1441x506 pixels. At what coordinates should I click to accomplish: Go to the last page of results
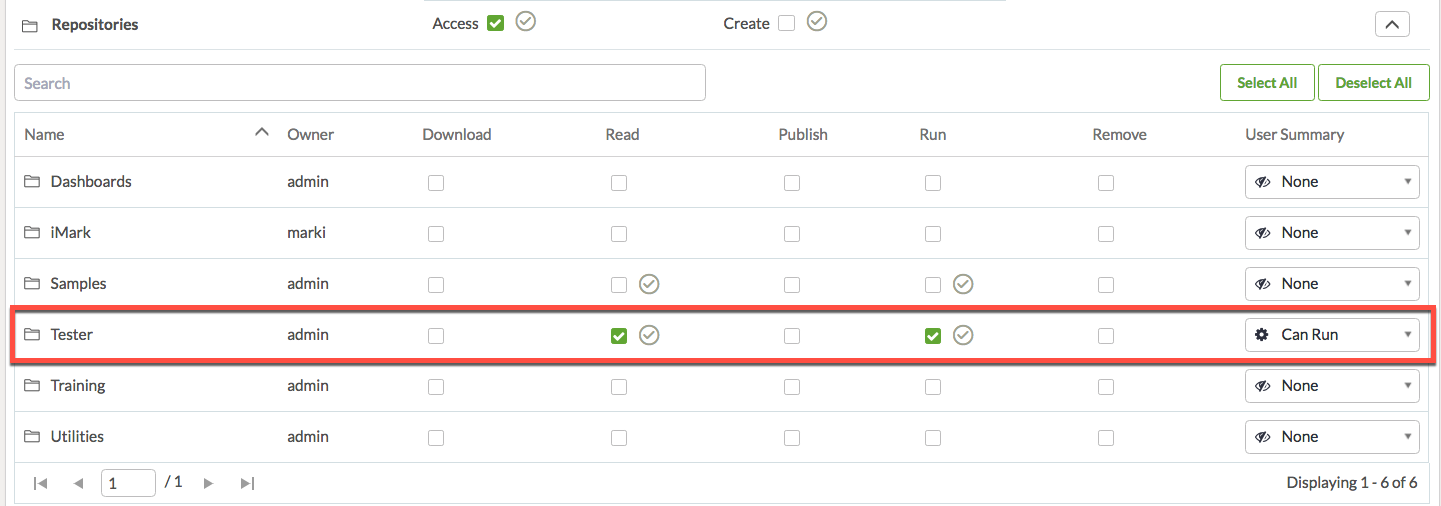pos(247,483)
